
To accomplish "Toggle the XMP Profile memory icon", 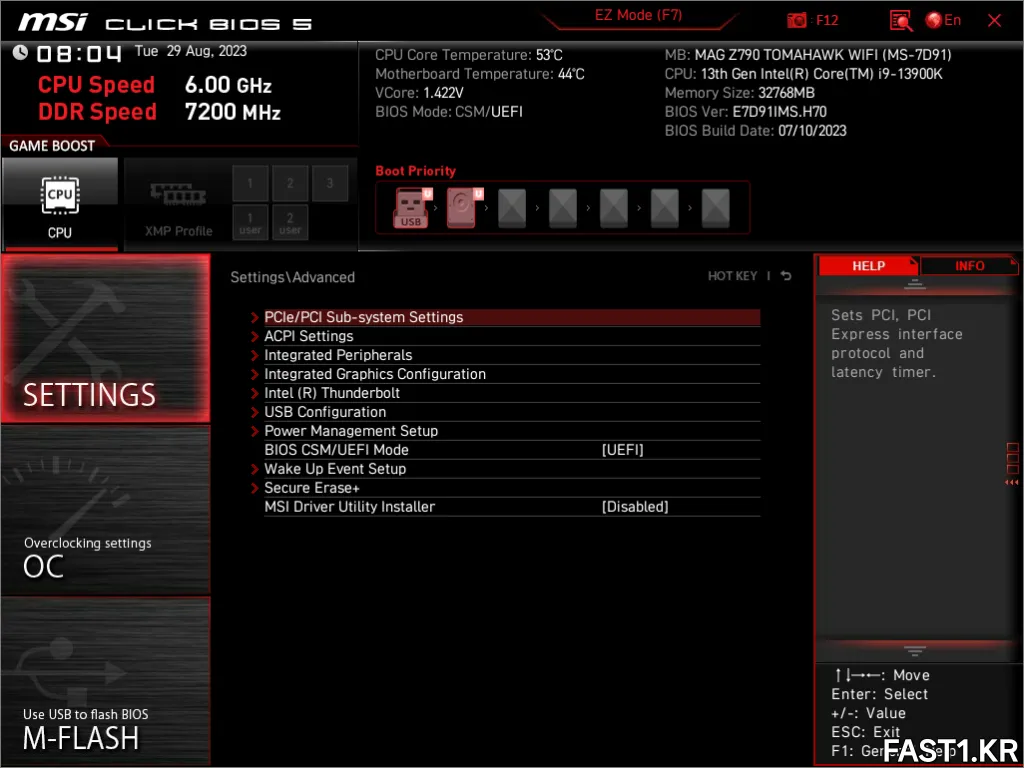I will click(x=178, y=195).
